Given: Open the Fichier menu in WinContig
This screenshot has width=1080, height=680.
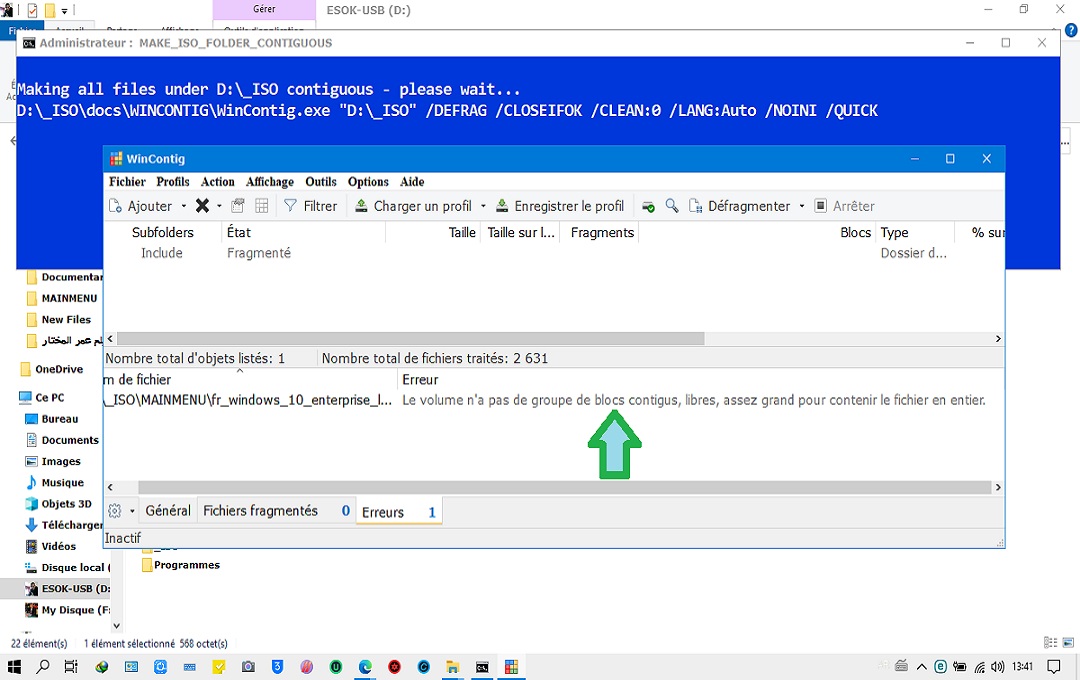Looking at the screenshot, I should 127,182.
